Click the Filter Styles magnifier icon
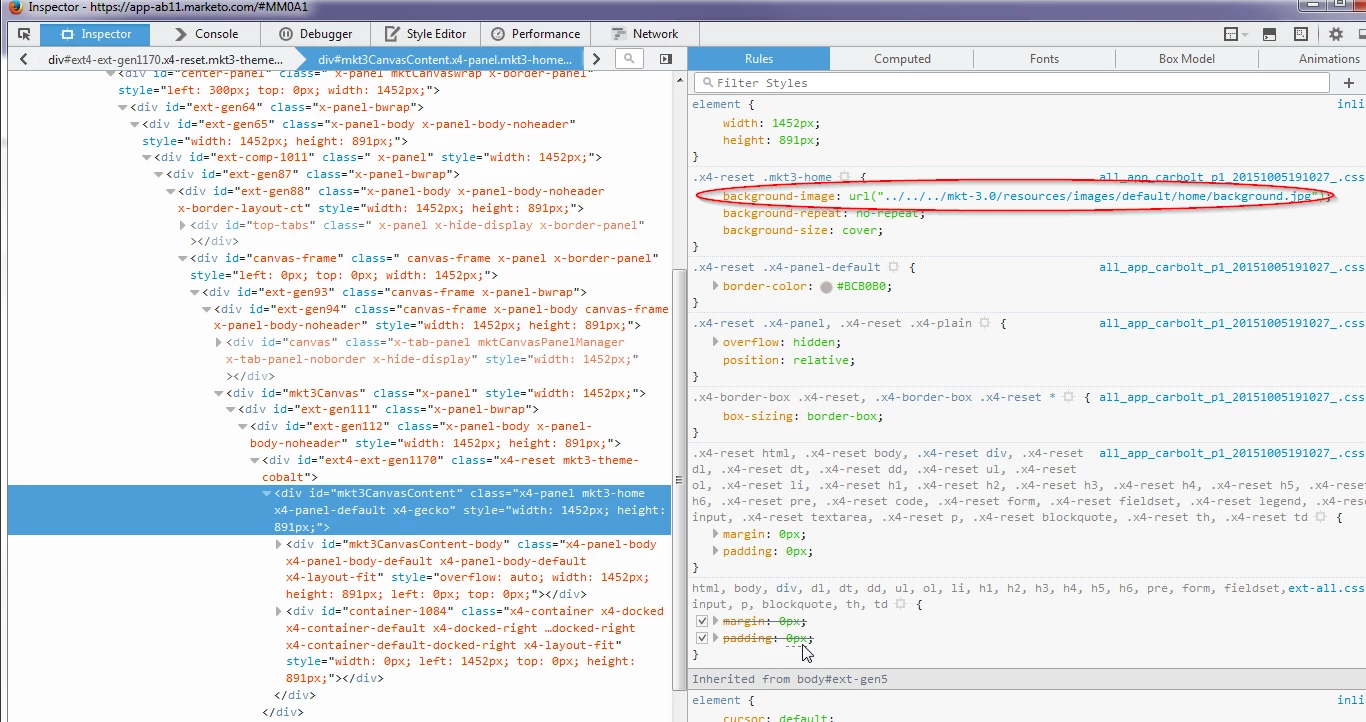Viewport: 1366px width, 722px height. (x=708, y=83)
